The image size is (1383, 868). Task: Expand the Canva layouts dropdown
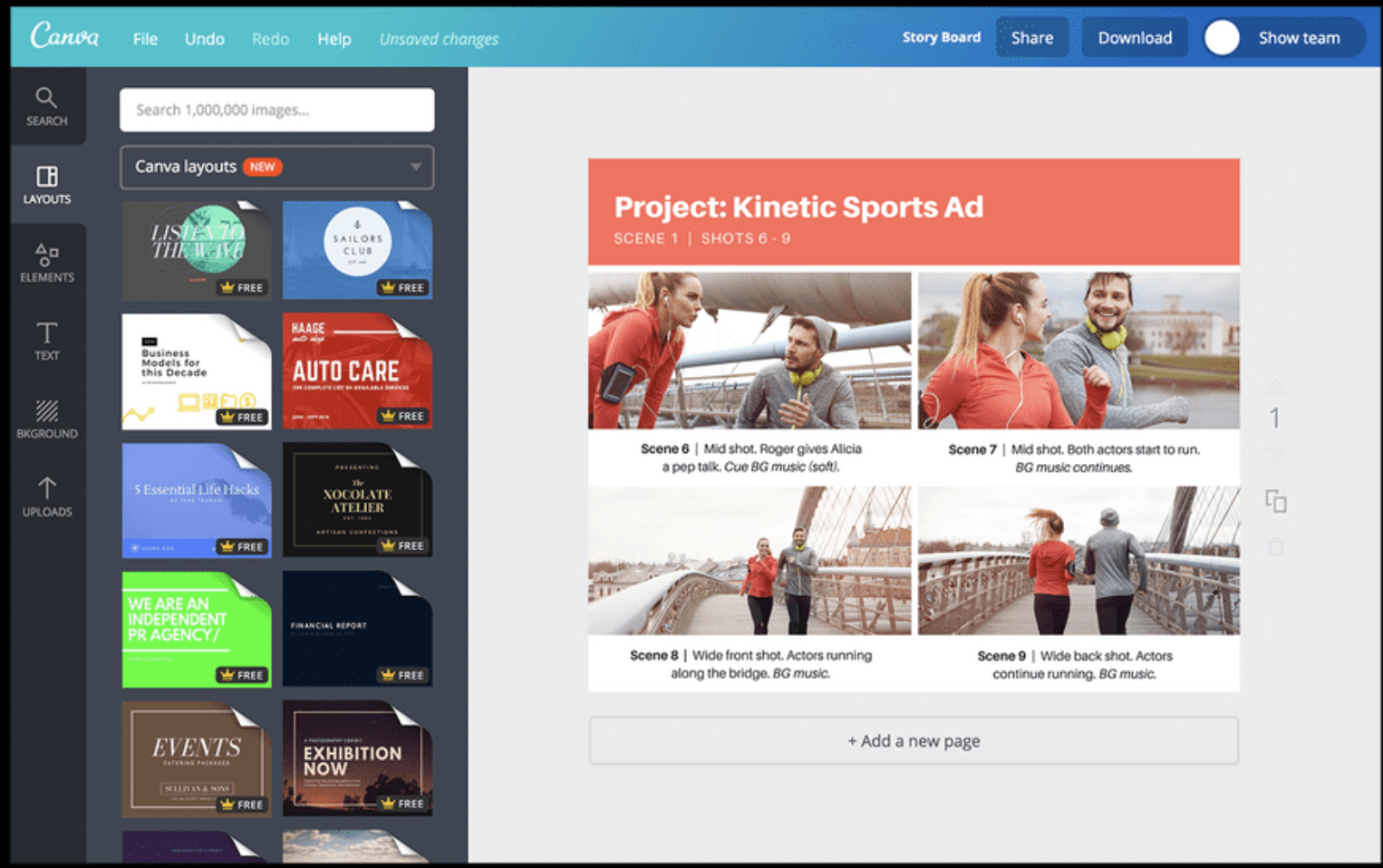[276, 167]
